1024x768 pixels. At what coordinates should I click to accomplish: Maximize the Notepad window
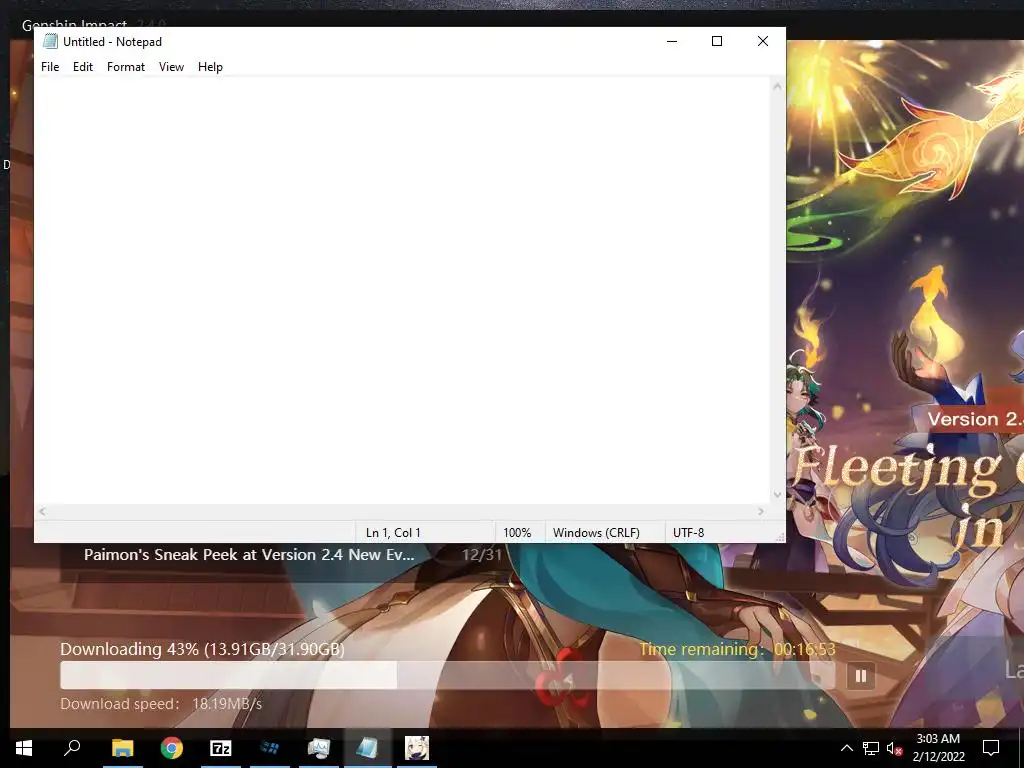717,41
